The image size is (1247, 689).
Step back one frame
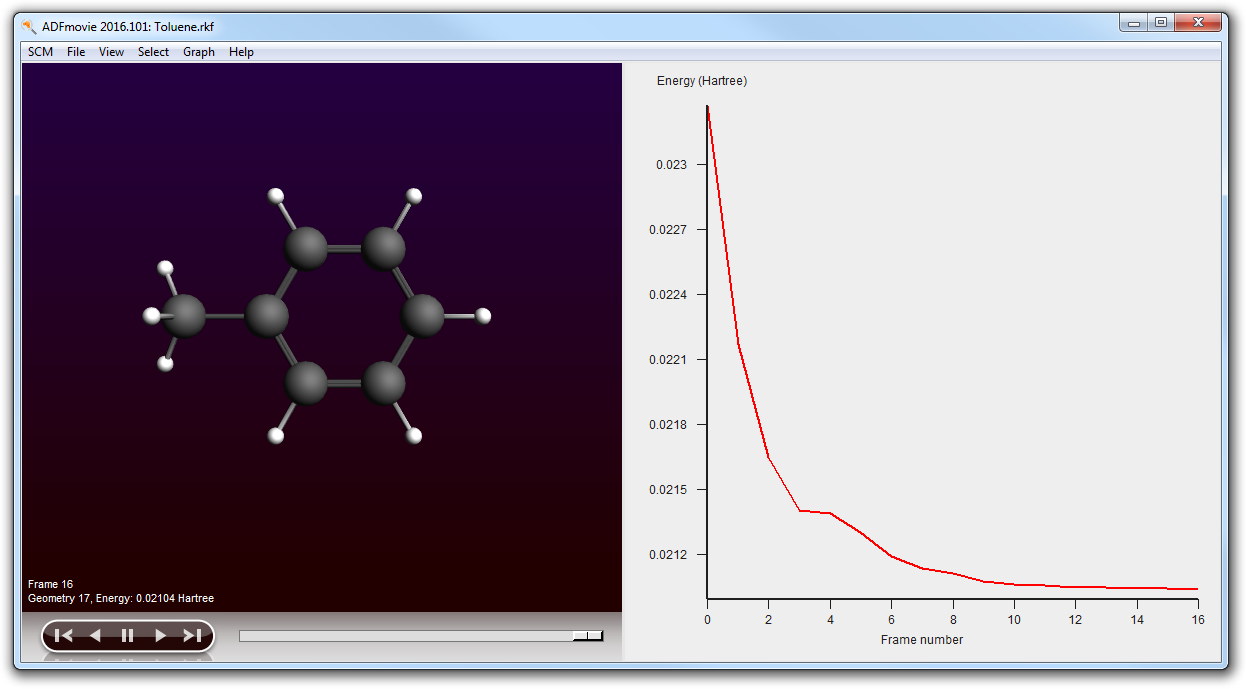pyautogui.click(x=95, y=635)
